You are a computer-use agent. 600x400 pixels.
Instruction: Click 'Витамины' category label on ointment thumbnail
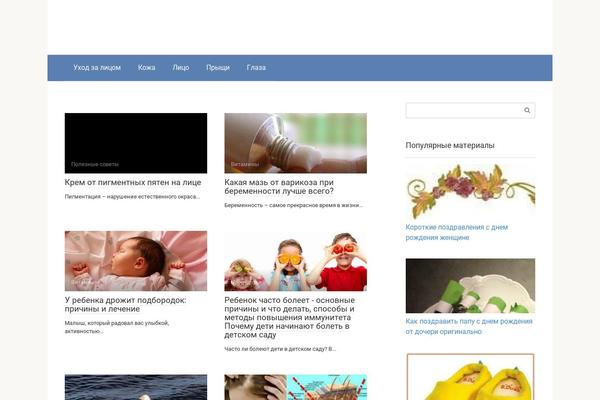245,164
